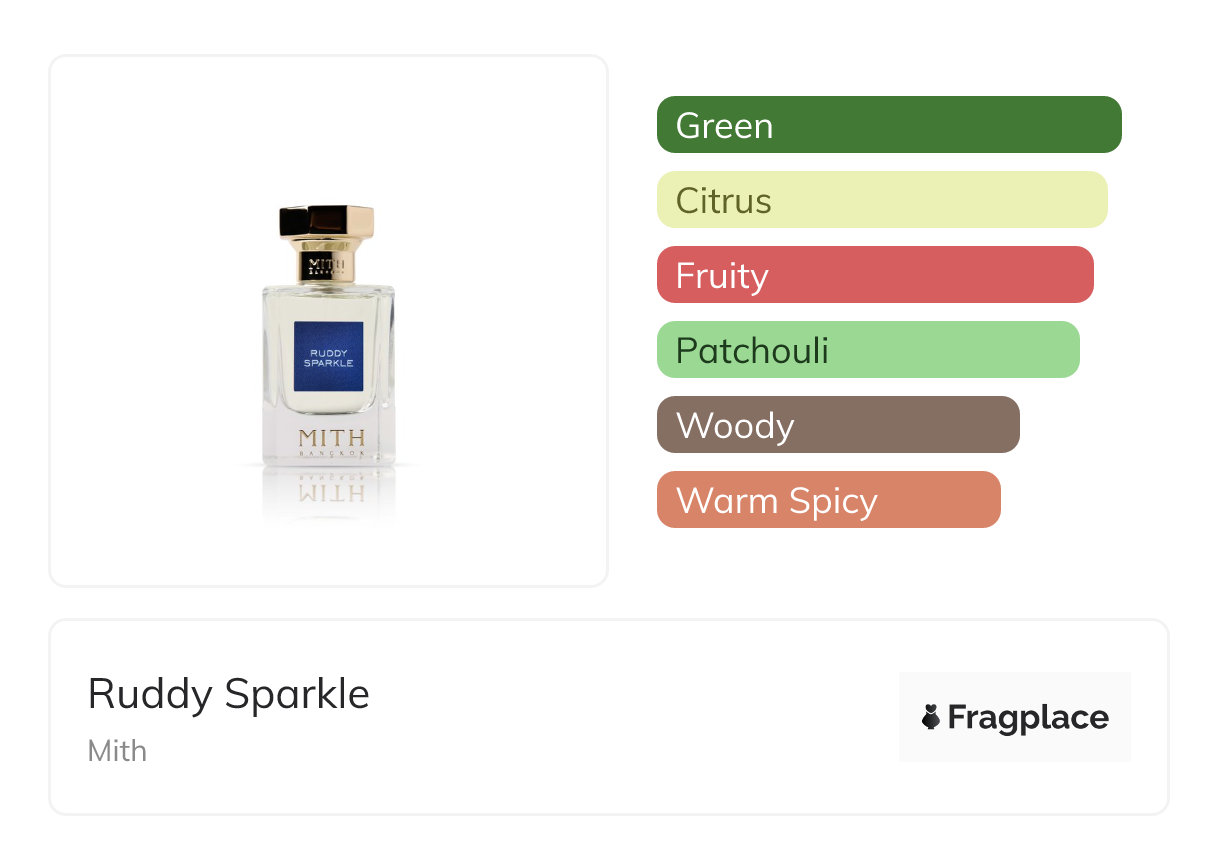Click the large MITH lettering on bottle base
This screenshot has height=864, width=1218.
tap(331, 438)
